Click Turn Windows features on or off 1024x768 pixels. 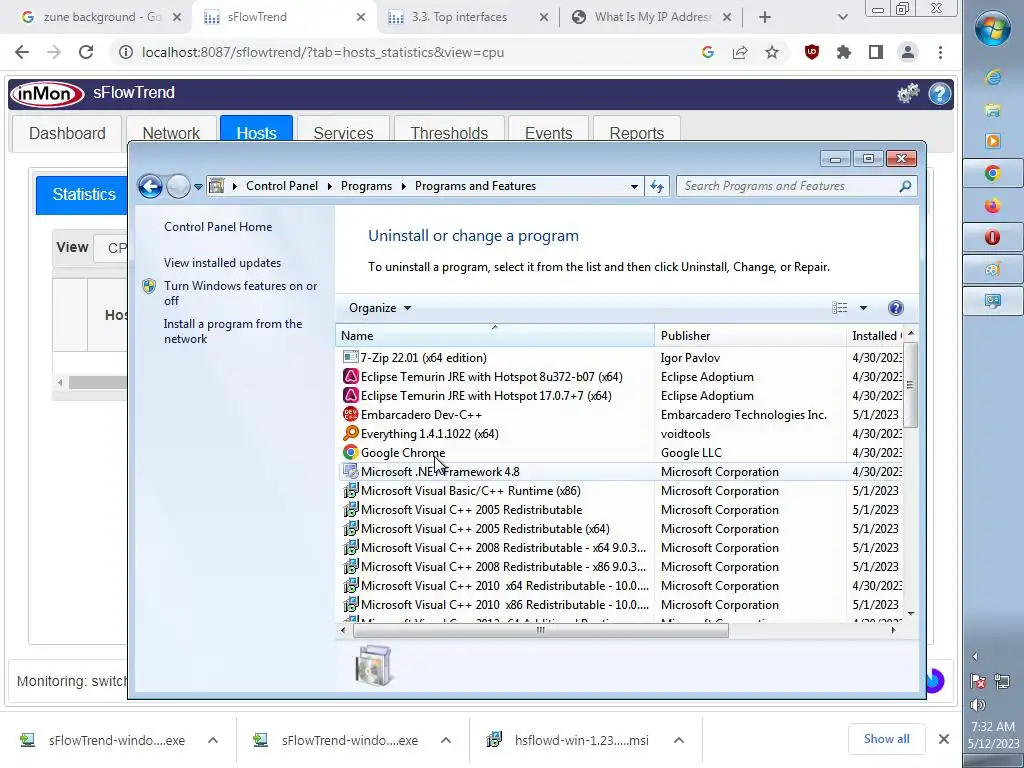(240, 293)
